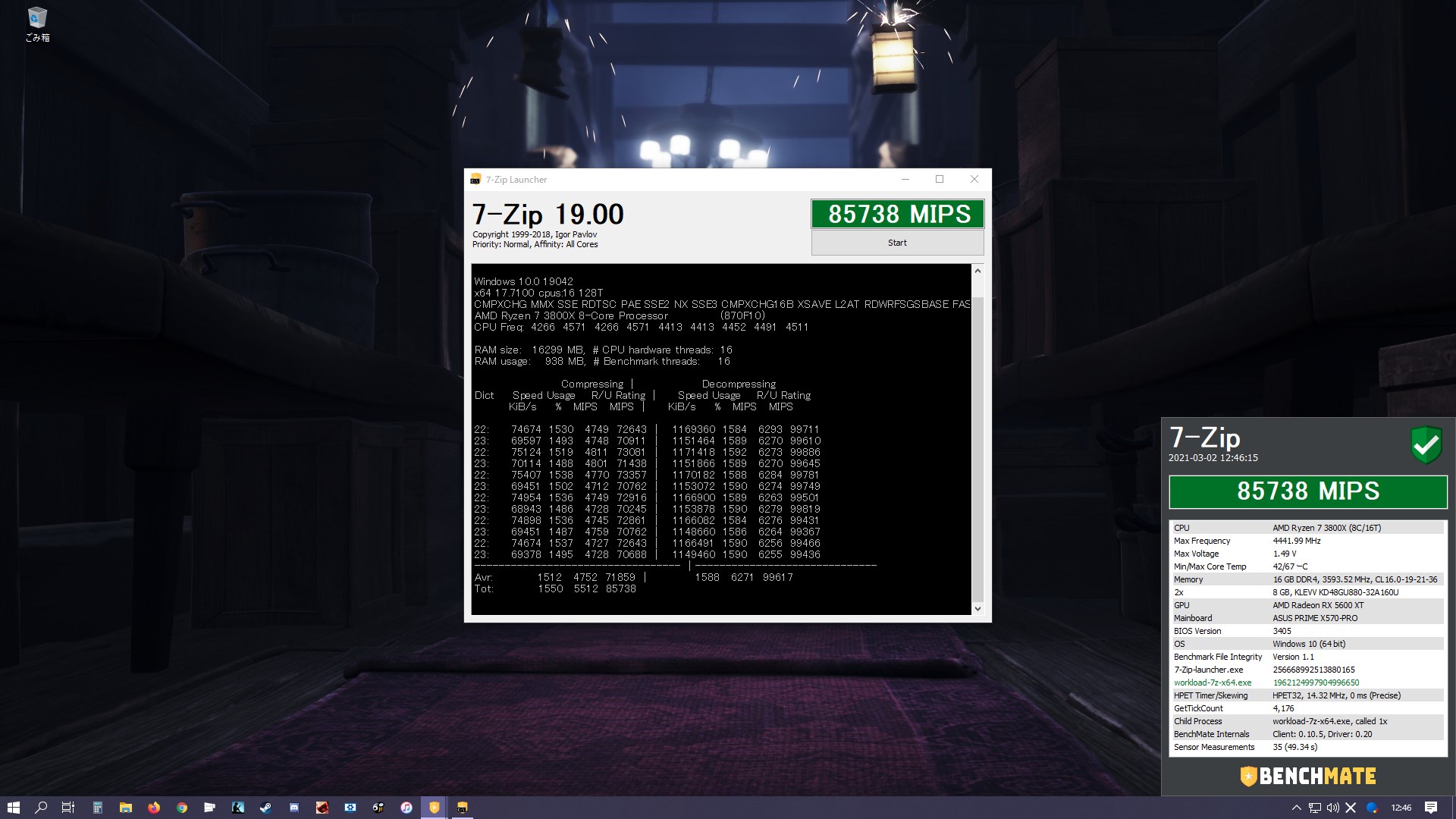Click the 'Tot:' total rating line in output
The image size is (1456, 819).
(x=555, y=588)
